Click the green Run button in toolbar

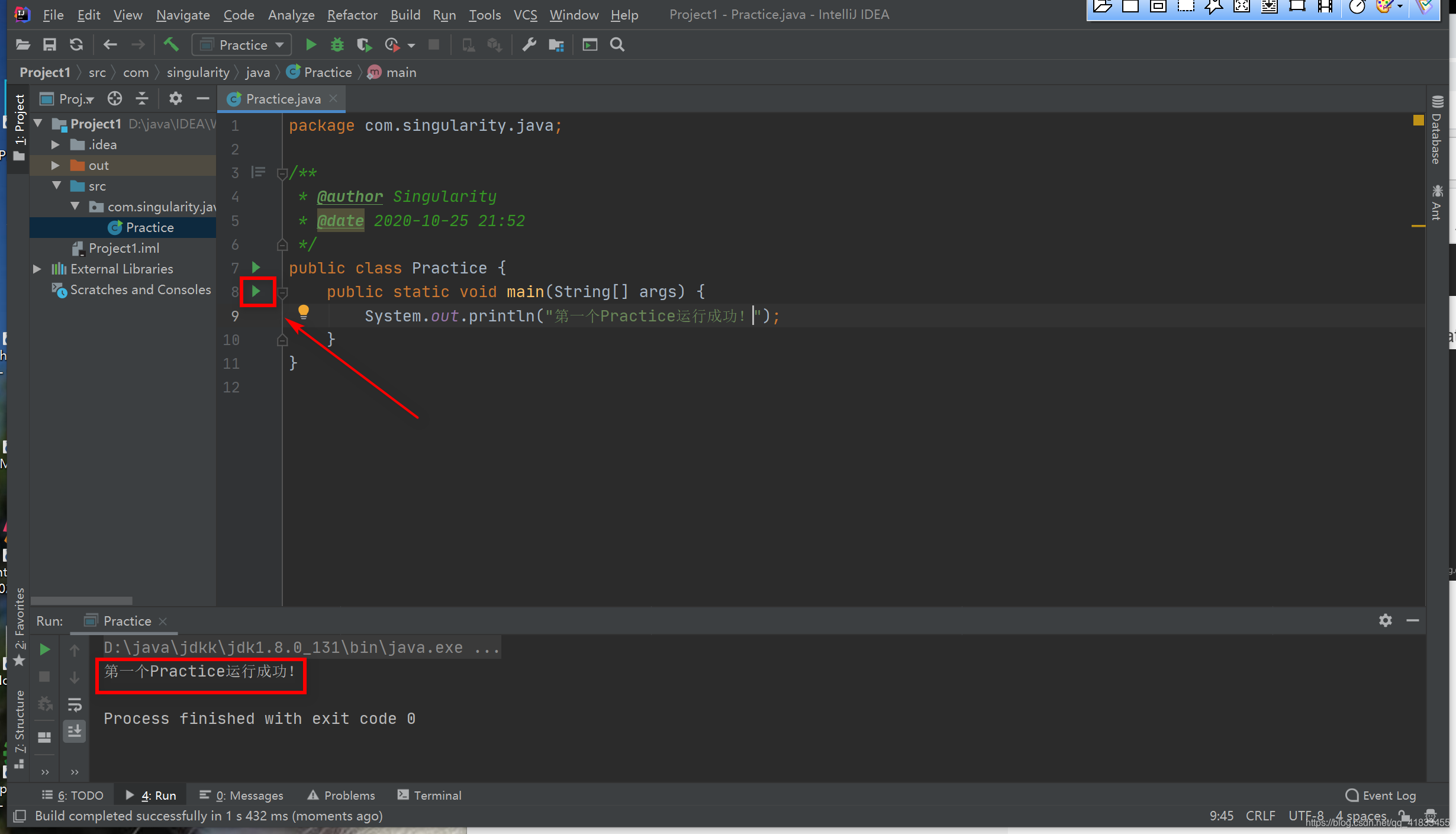(311, 45)
